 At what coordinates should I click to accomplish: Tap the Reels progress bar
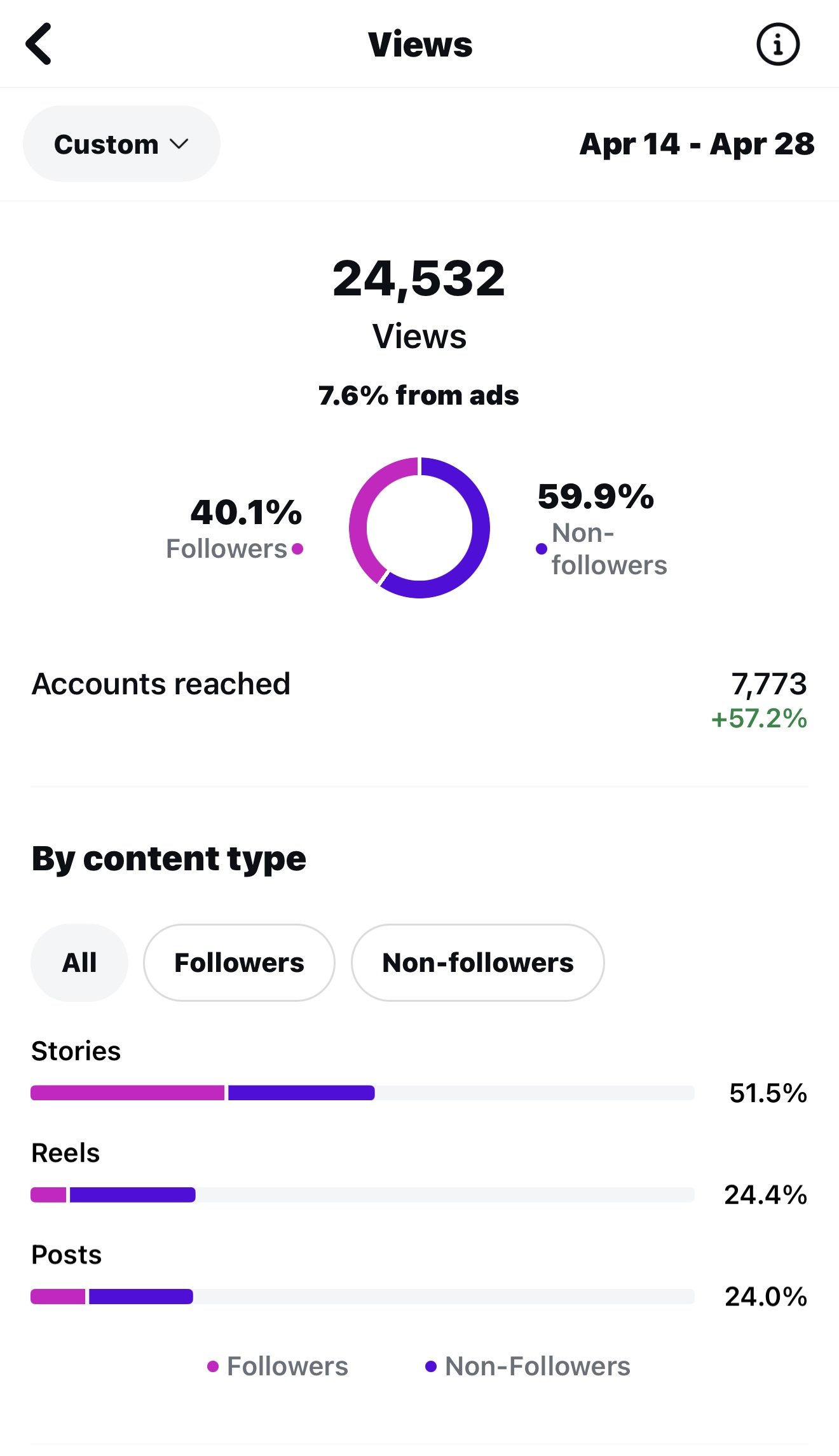[x=362, y=1194]
